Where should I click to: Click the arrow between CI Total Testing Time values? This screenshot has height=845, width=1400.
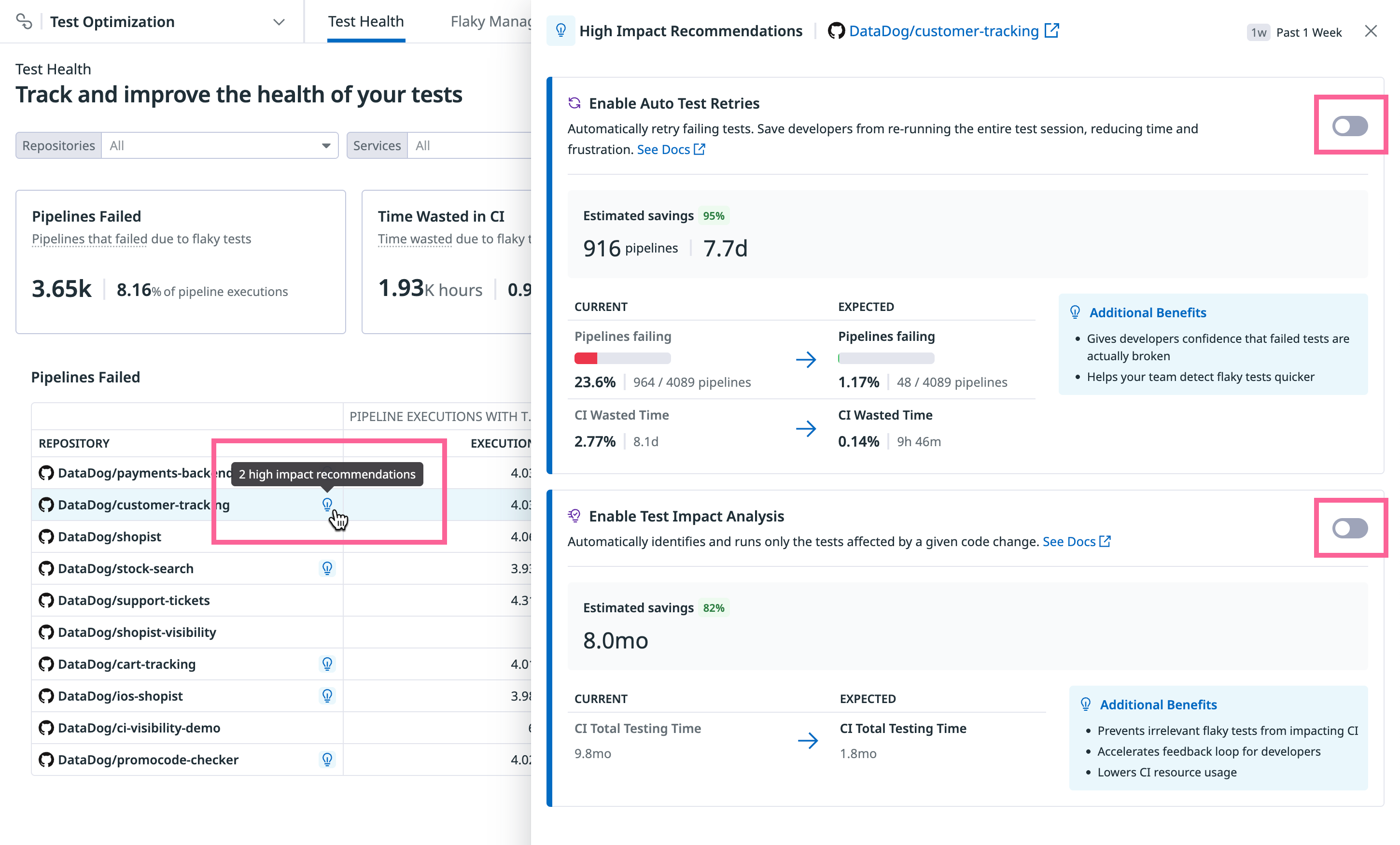click(x=808, y=740)
